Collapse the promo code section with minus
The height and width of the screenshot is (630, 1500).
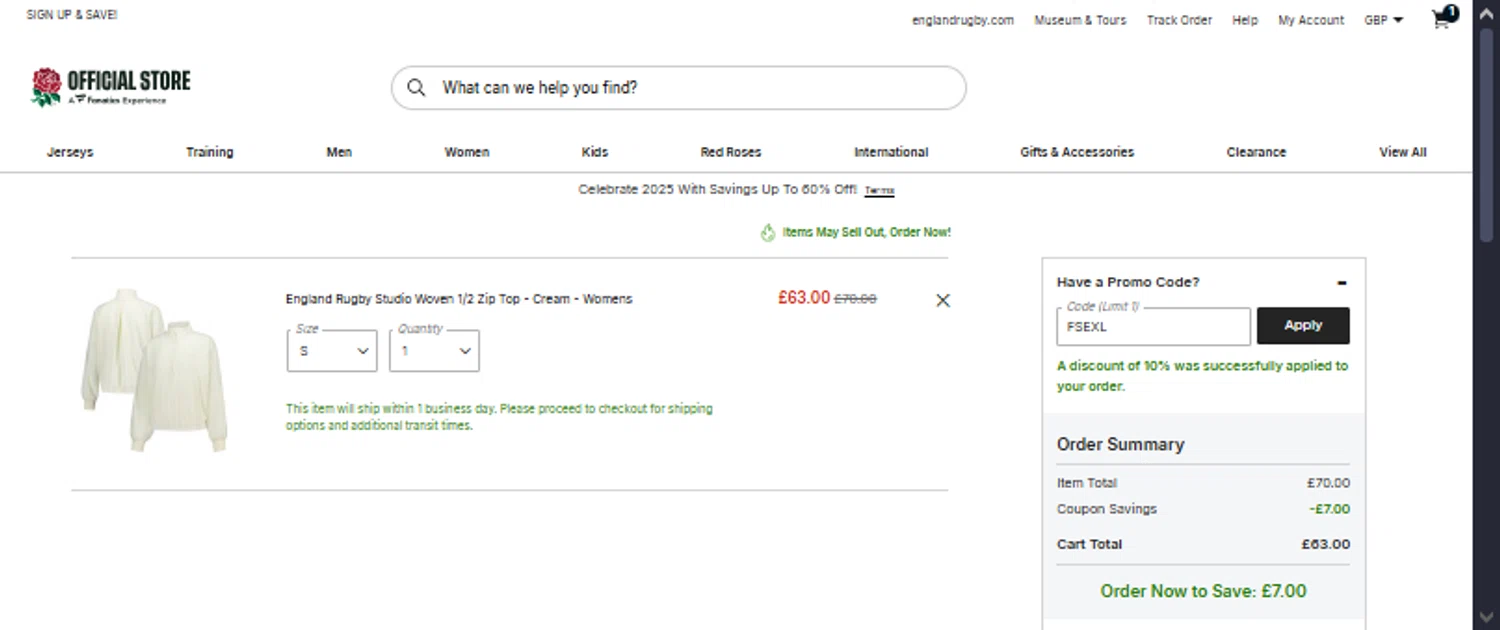[x=1341, y=283]
